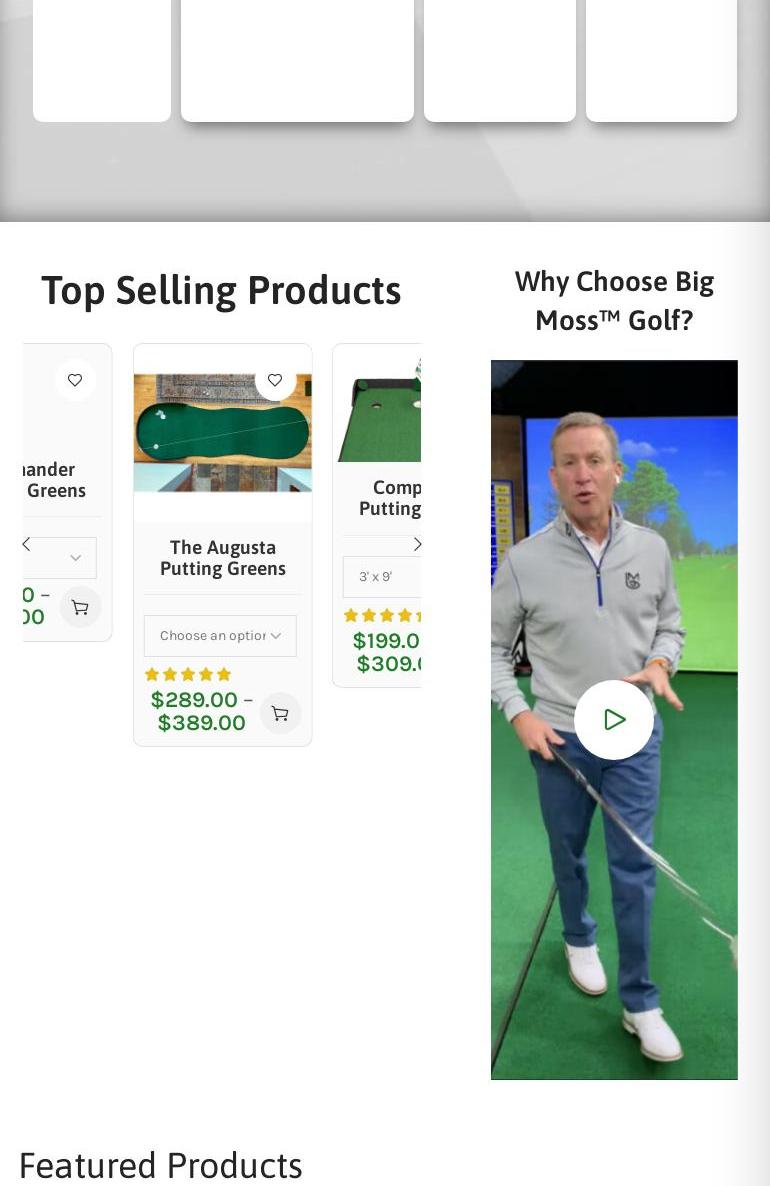The height and width of the screenshot is (1186, 770).
Task: Play the Why Choose Big Moss video
Action: tap(613, 719)
